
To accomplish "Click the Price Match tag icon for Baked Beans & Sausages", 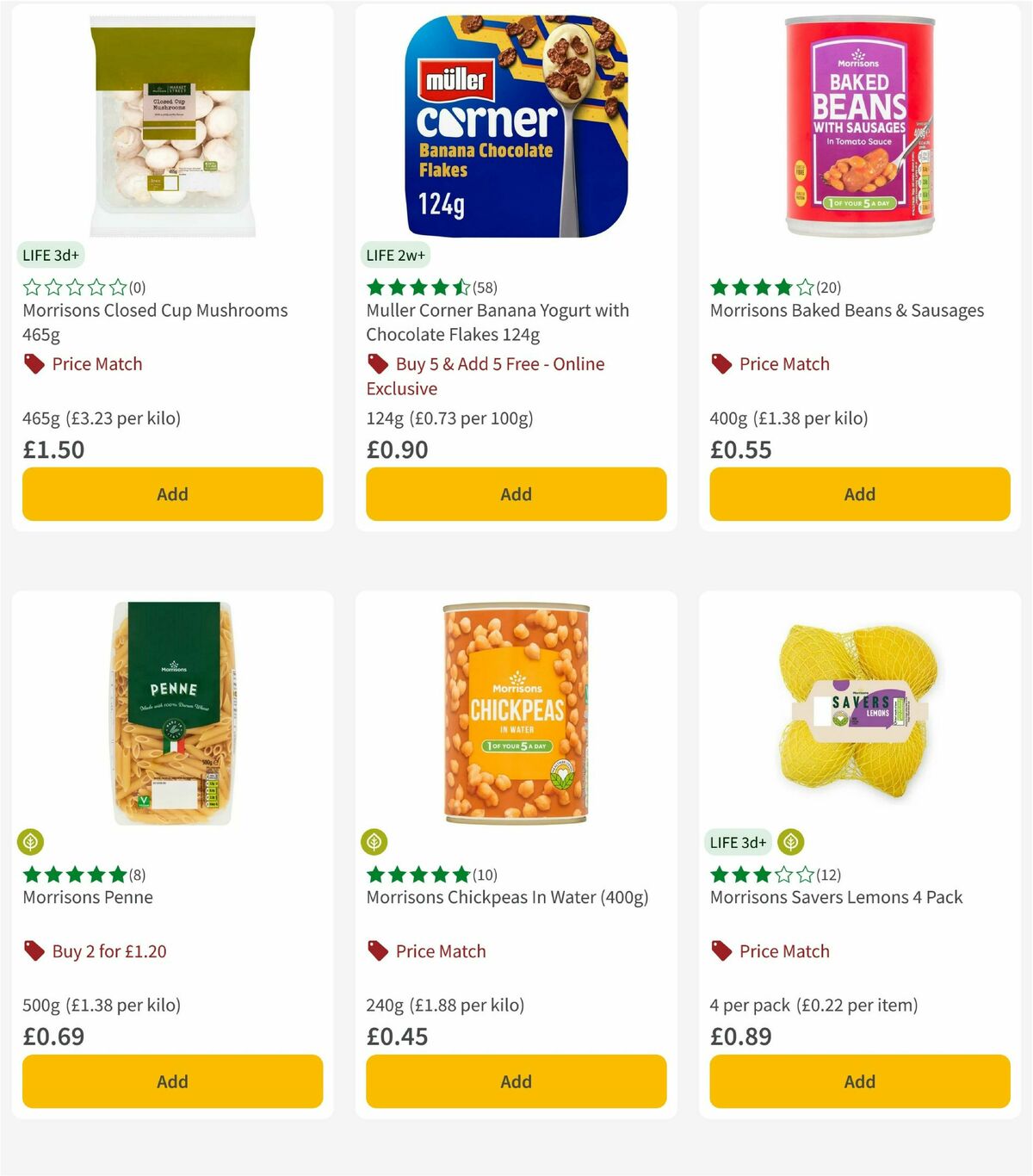I will [x=721, y=363].
